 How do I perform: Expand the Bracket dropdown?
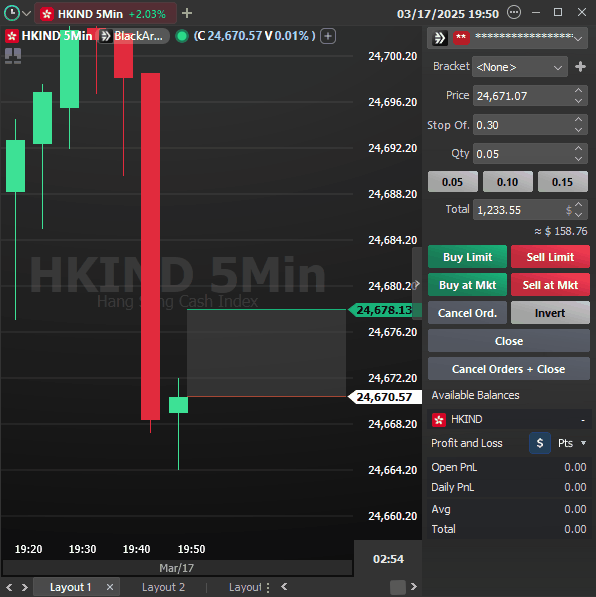click(x=520, y=67)
